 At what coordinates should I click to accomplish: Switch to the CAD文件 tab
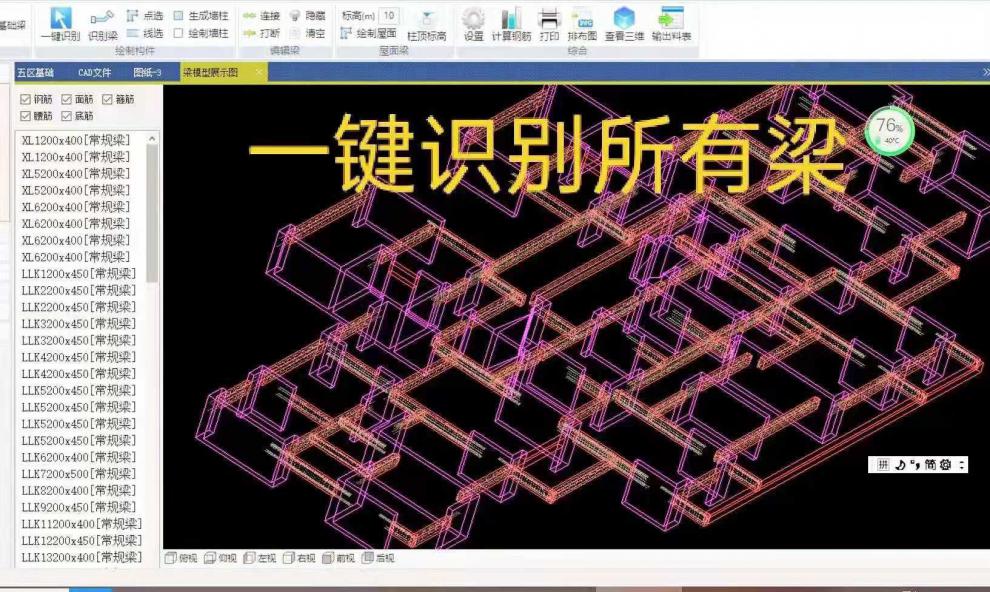(93, 71)
